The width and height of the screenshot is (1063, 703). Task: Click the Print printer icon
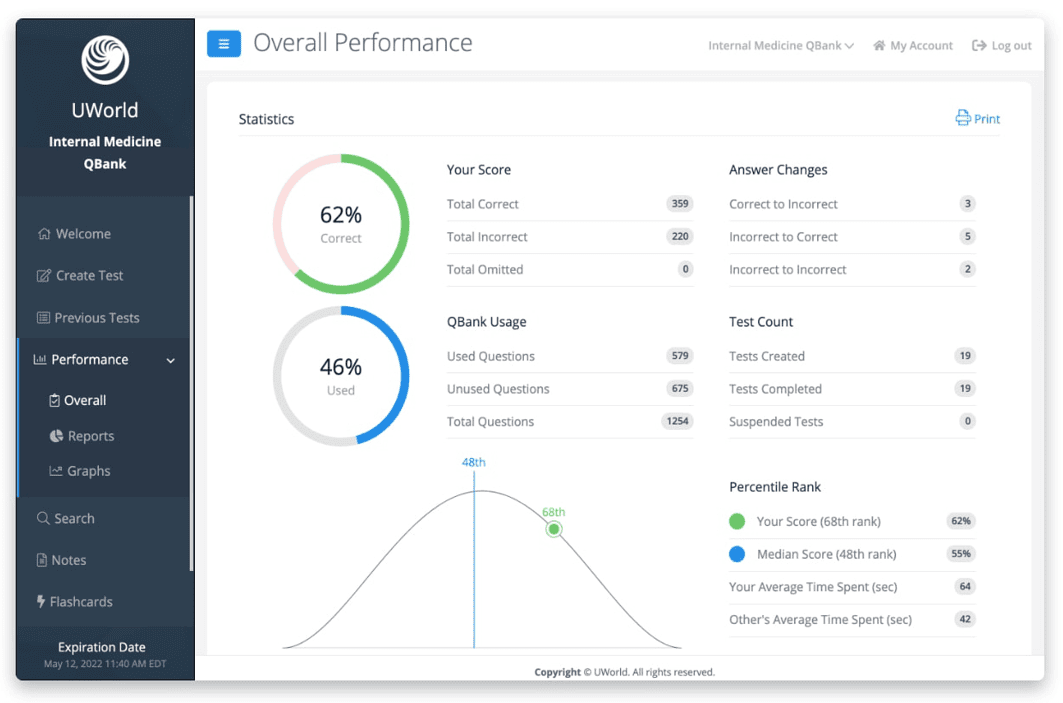pos(963,118)
